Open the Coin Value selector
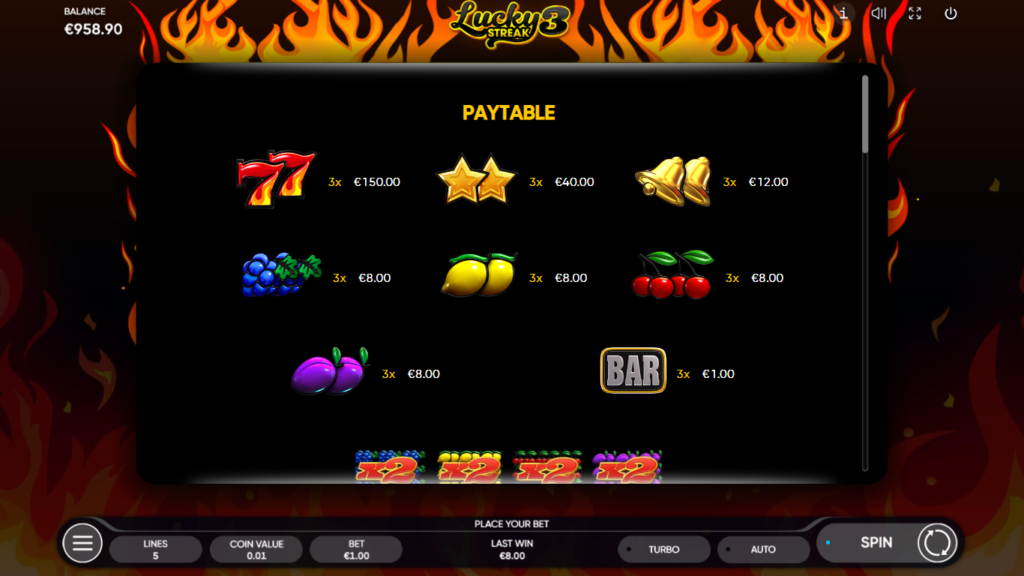This screenshot has height=576, width=1024. click(256, 549)
